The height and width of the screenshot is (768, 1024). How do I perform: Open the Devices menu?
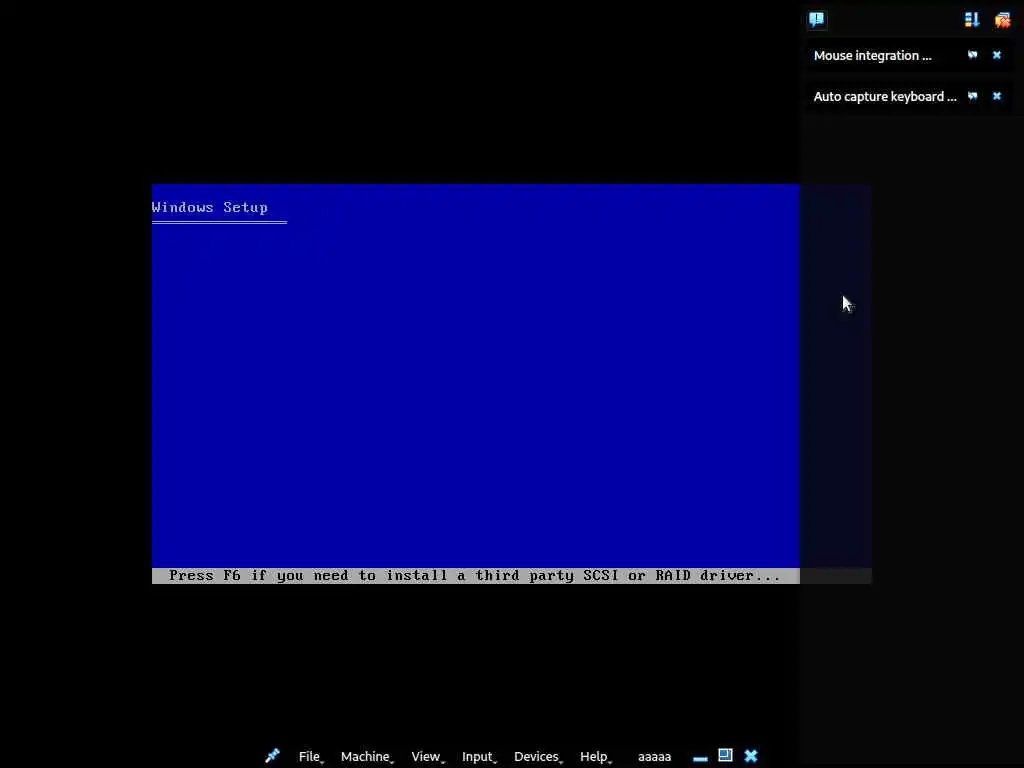tap(537, 756)
